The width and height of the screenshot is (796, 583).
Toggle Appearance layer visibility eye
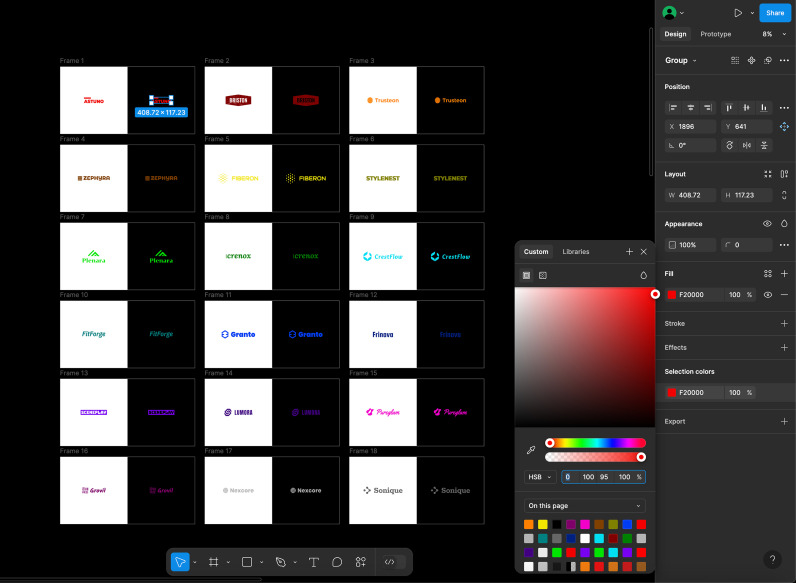pyautogui.click(x=767, y=223)
